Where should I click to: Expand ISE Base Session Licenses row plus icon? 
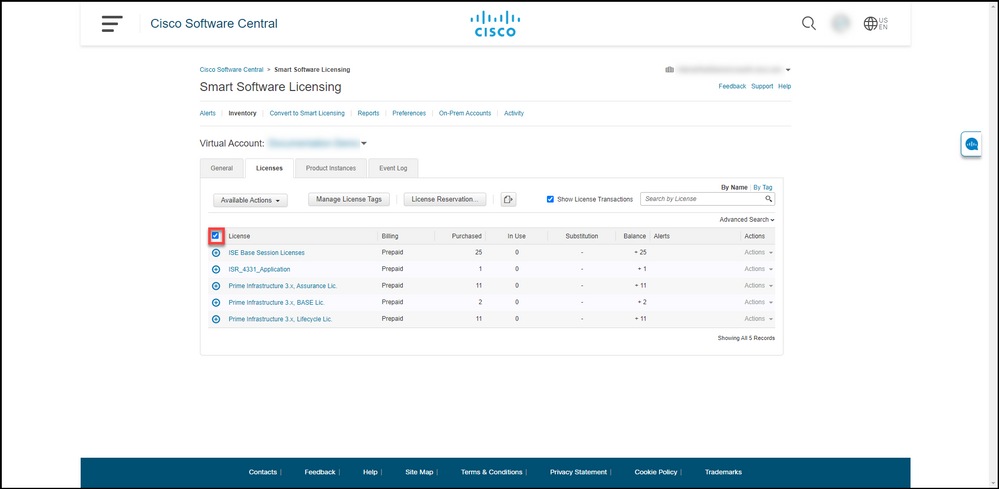(x=216, y=253)
